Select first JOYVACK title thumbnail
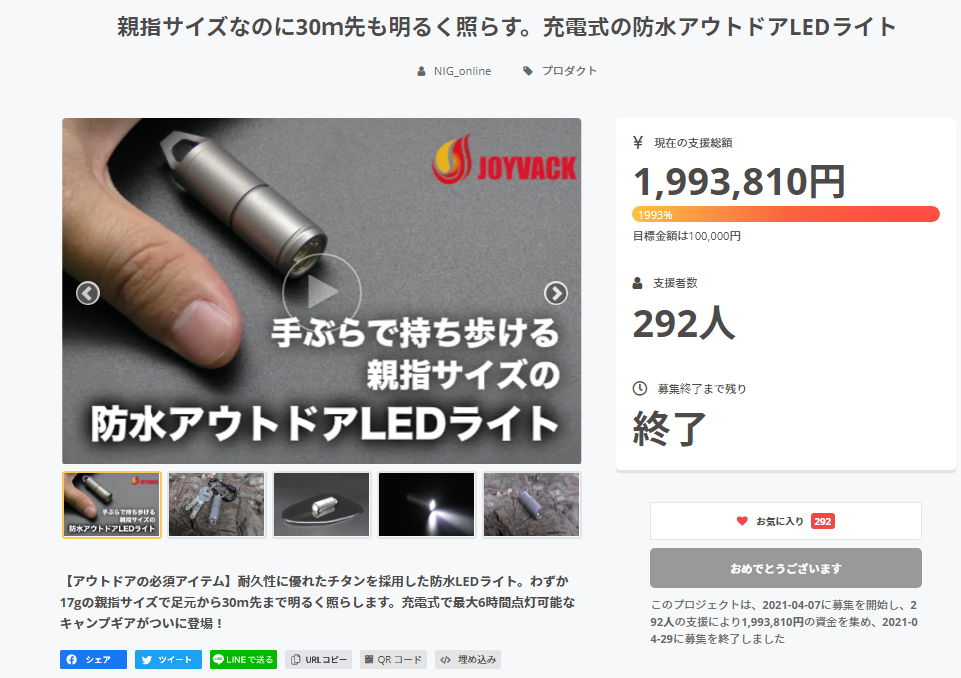The image size is (961, 678). click(x=112, y=505)
